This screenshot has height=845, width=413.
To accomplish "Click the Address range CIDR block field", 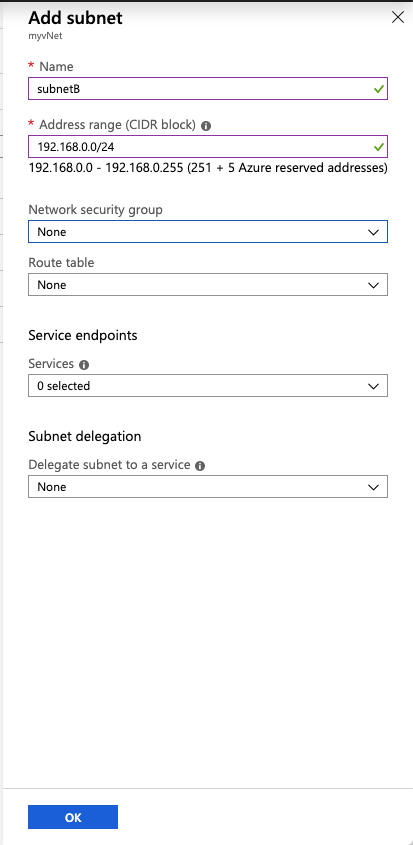I will 208,147.
